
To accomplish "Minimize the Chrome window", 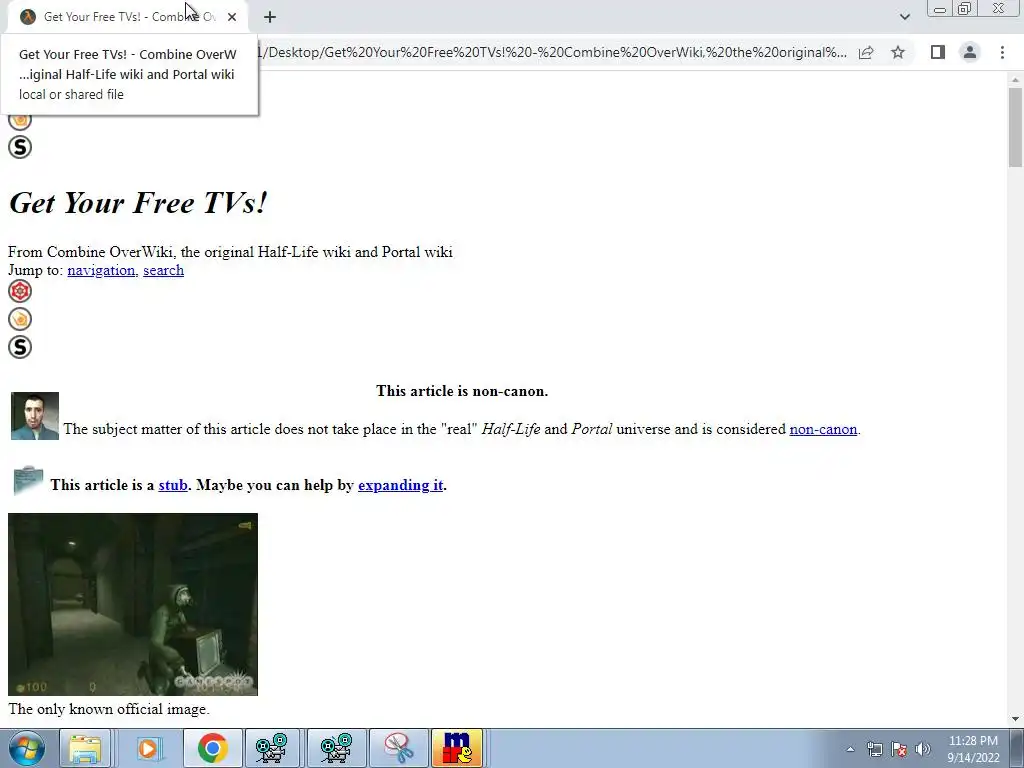I will coord(940,9).
